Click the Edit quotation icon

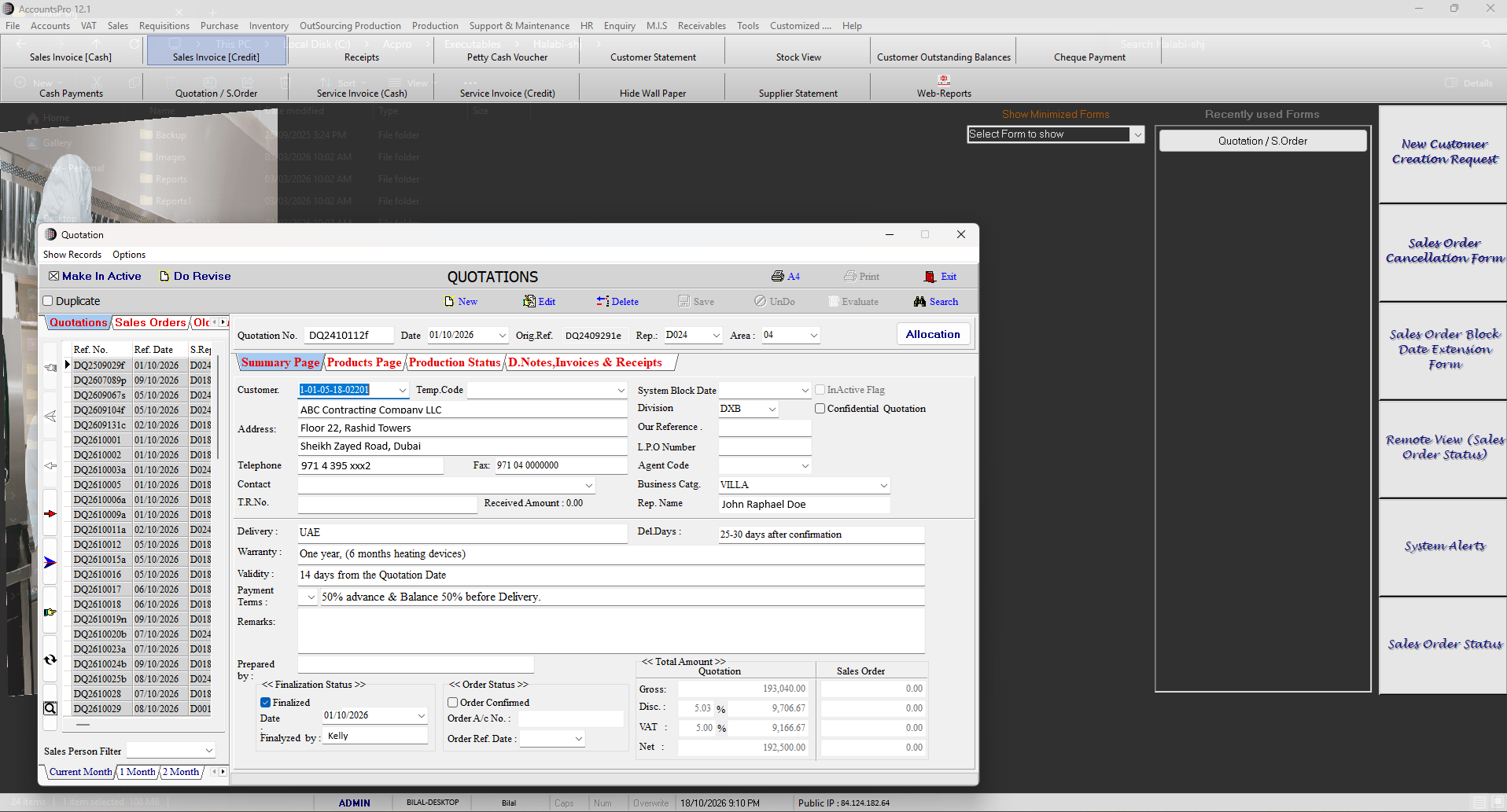pos(529,302)
